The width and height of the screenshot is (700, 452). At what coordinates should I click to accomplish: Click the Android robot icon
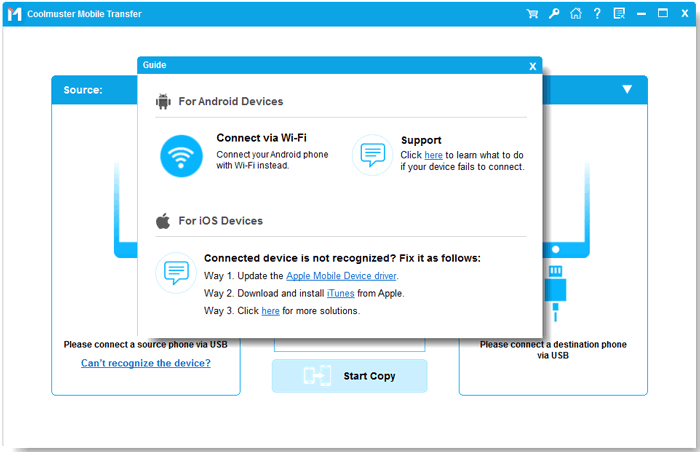(163, 101)
